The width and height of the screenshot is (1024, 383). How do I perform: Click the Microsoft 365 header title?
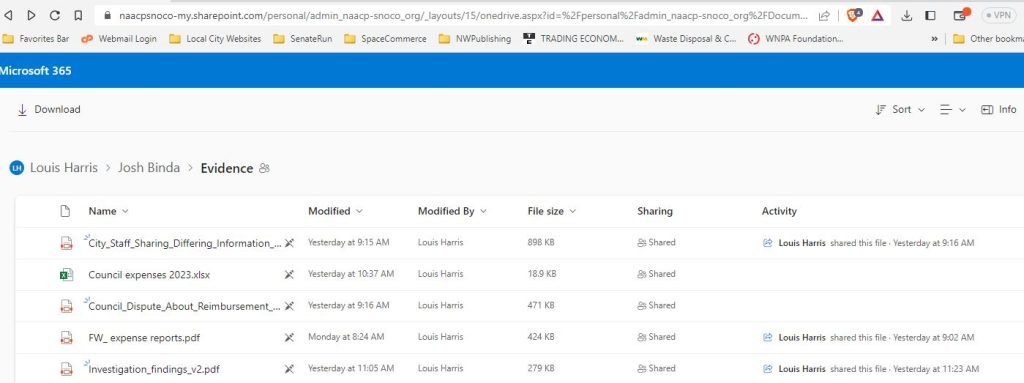pyautogui.click(x=36, y=71)
